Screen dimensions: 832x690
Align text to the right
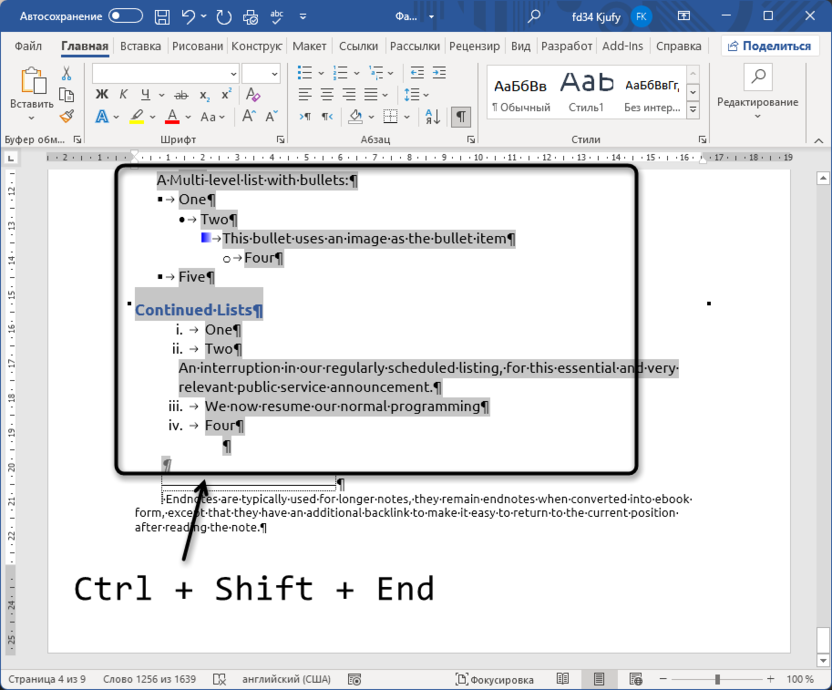349,95
